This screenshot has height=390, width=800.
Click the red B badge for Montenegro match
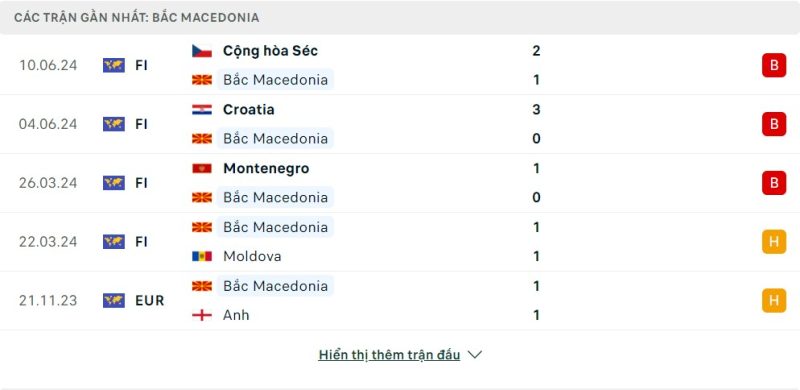(x=774, y=183)
